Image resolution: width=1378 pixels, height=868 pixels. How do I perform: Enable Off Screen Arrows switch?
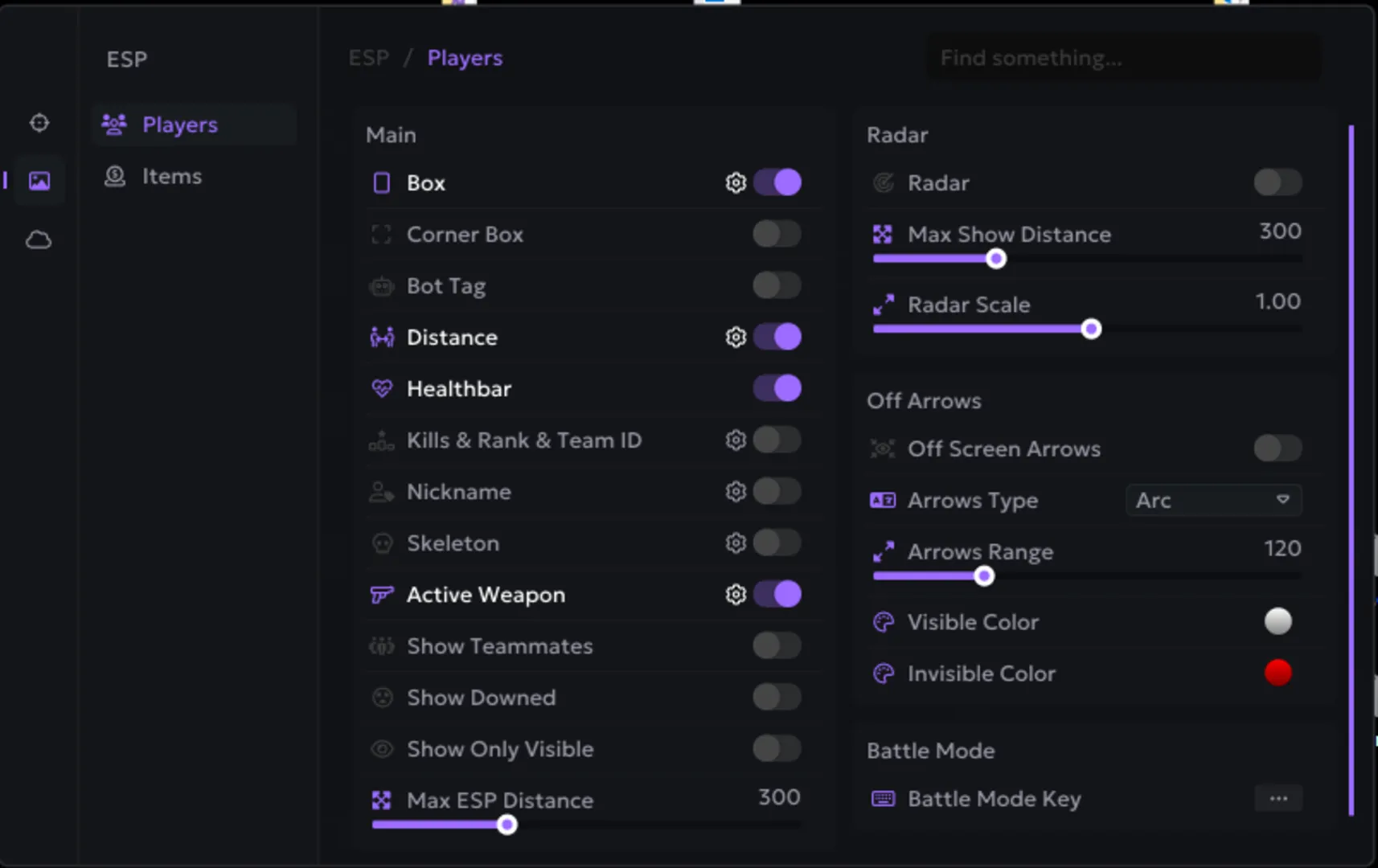pos(1278,448)
